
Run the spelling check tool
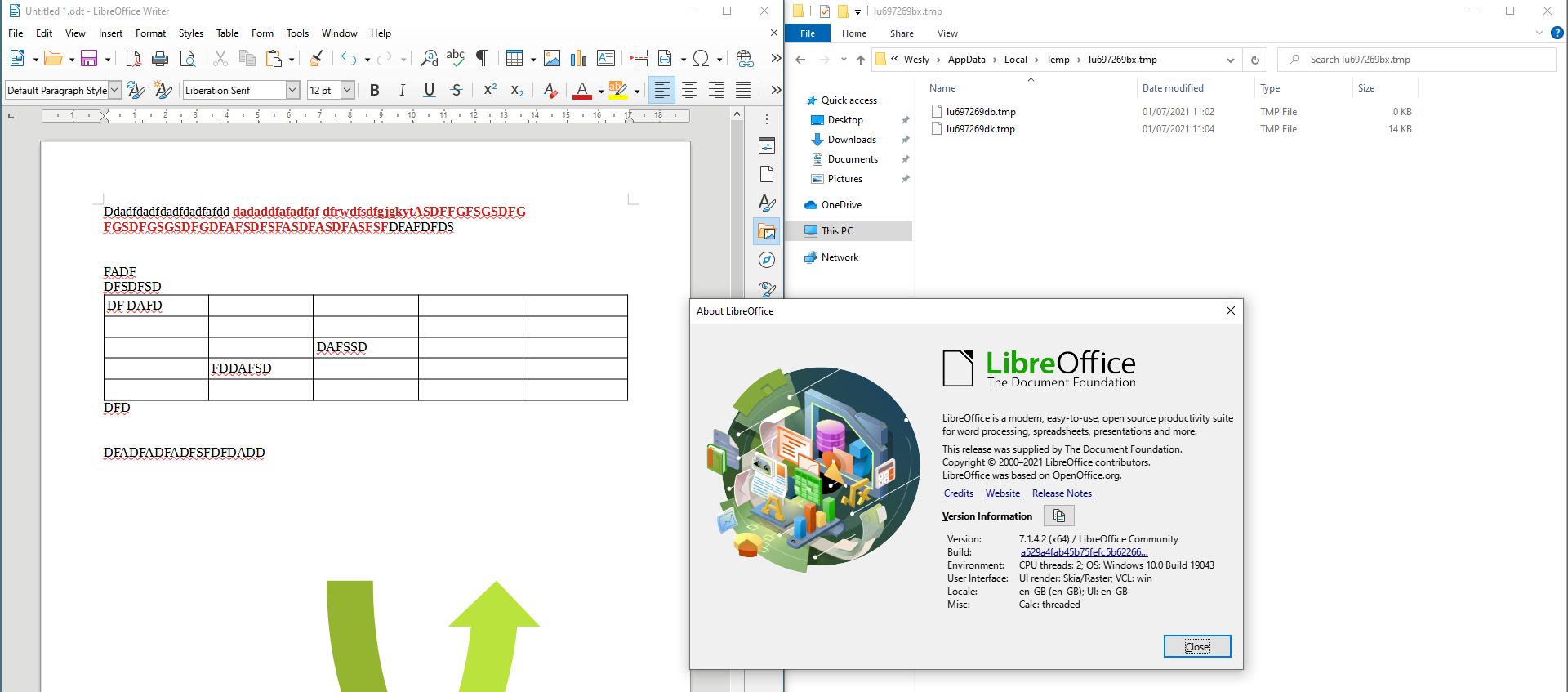point(456,58)
